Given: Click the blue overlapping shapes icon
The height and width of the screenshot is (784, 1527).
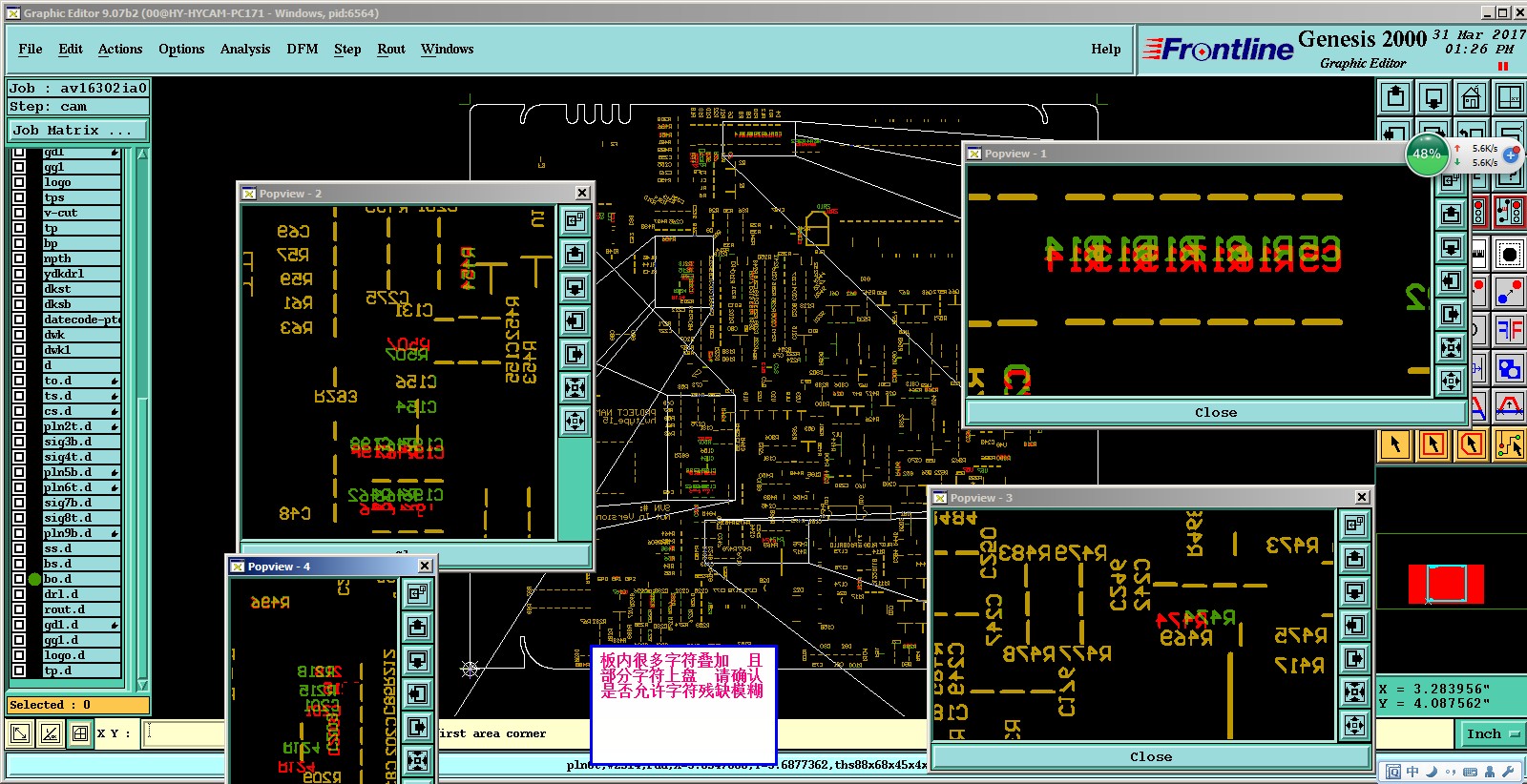Looking at the screenshot, I should coord(1510,368).
